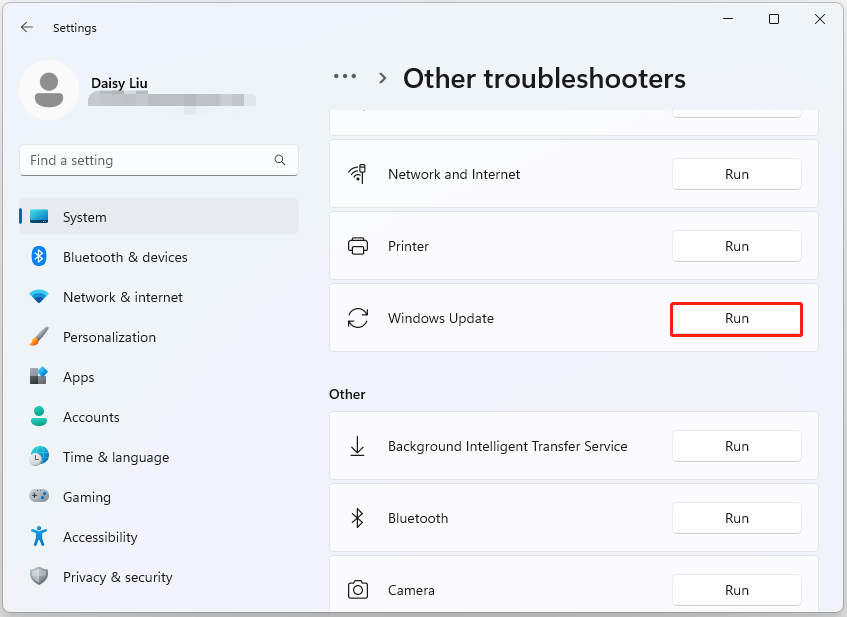Click the Camera label text
This screenshot has width=847, height=617.
411,590
